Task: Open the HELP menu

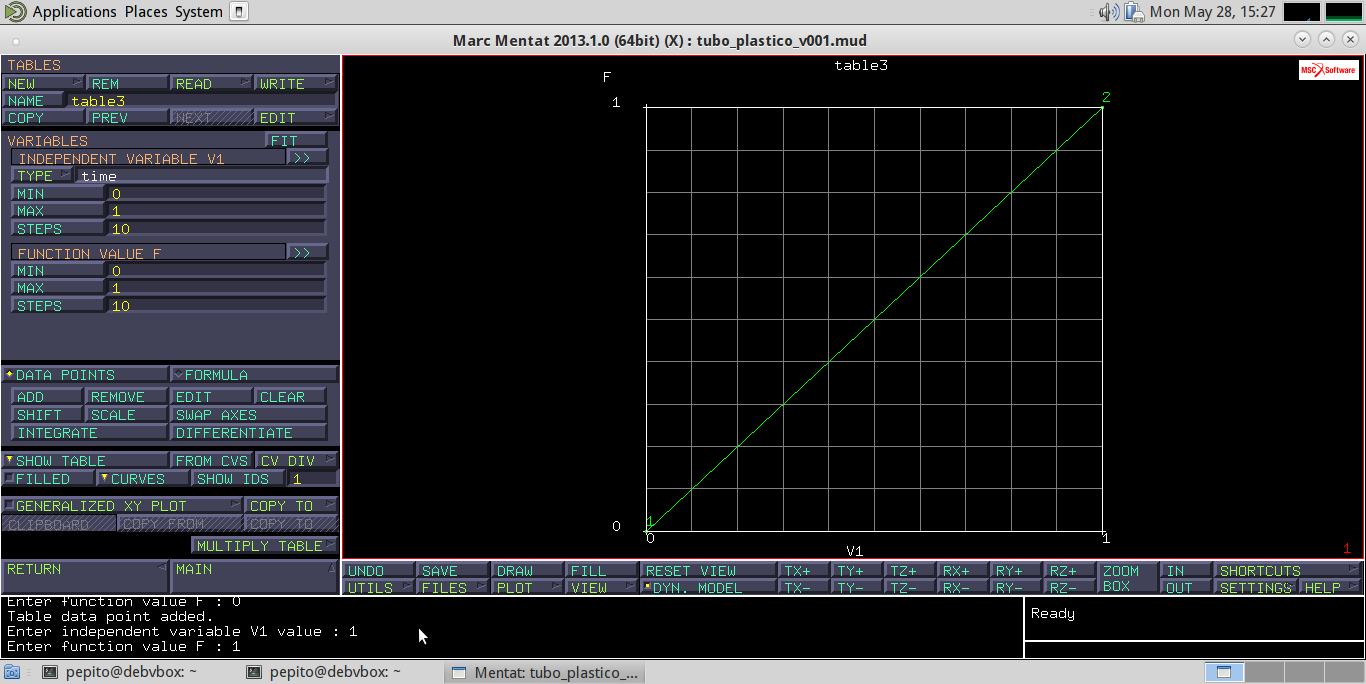Action: pyautogui.click(x=1331, y=588)
